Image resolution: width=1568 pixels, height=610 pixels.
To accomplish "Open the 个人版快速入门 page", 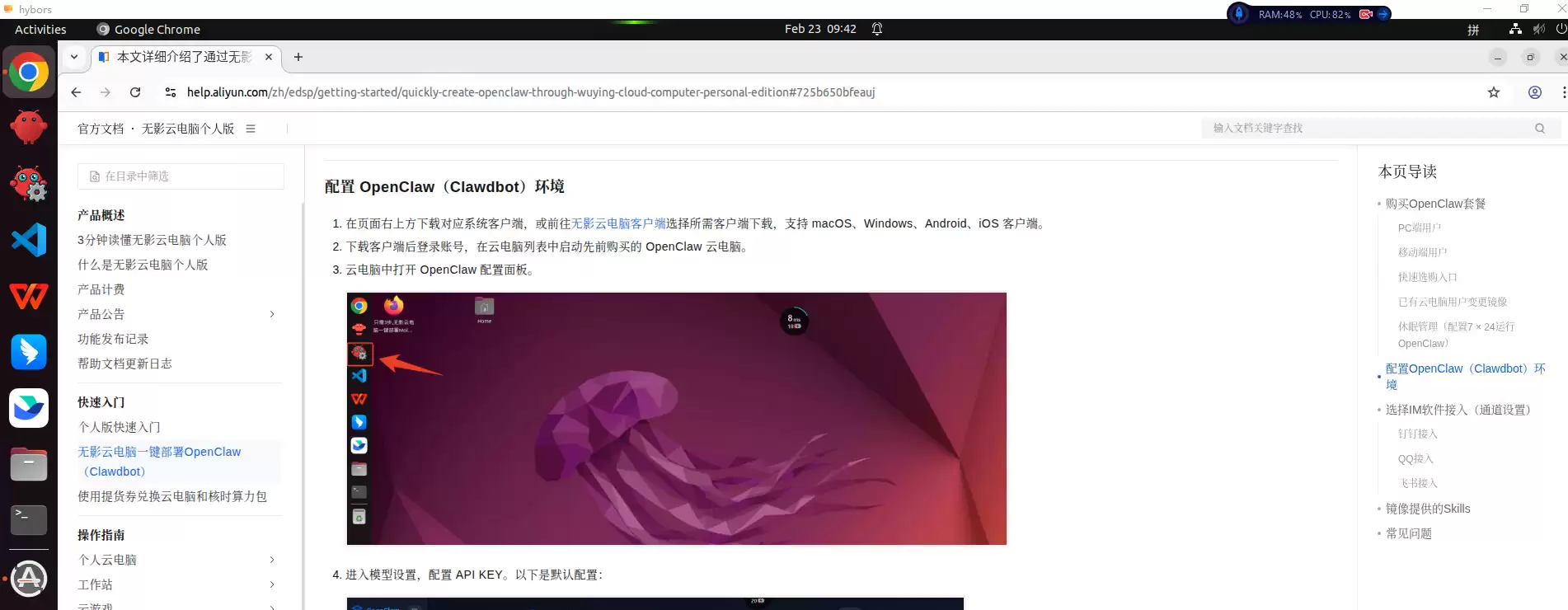I will pos(119,427).
